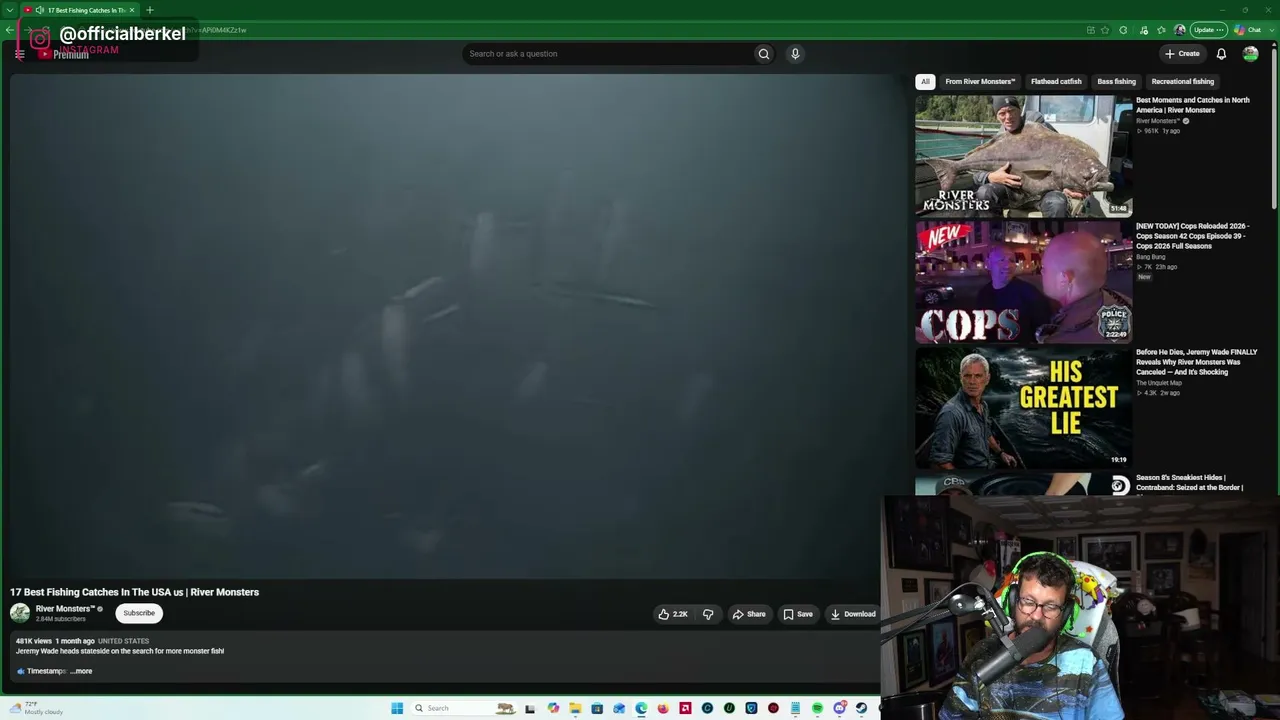
Task: Expand the Chat sidebar chevron
Action: [1270, 30]
